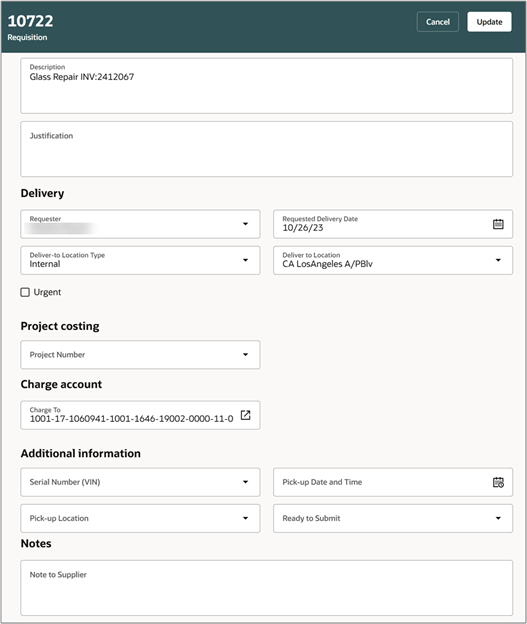527x624 pixels.
Task: Click the Update button
Action: click(489, 22)
